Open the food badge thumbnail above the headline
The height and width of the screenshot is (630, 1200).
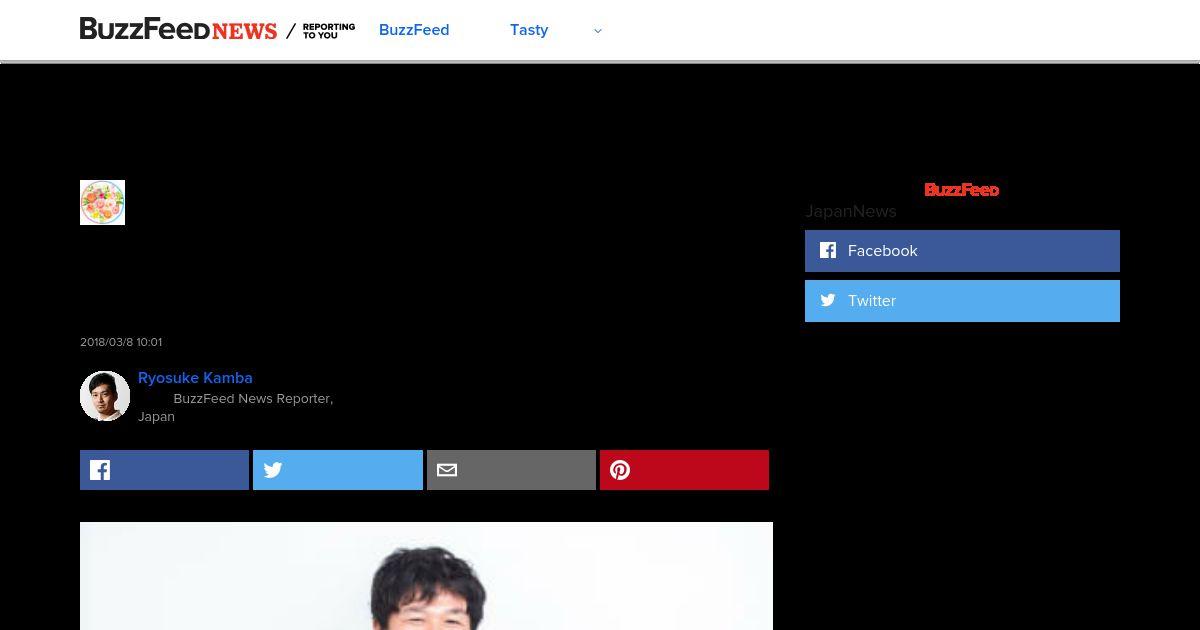pyautogui.click(x=102, y=202)
